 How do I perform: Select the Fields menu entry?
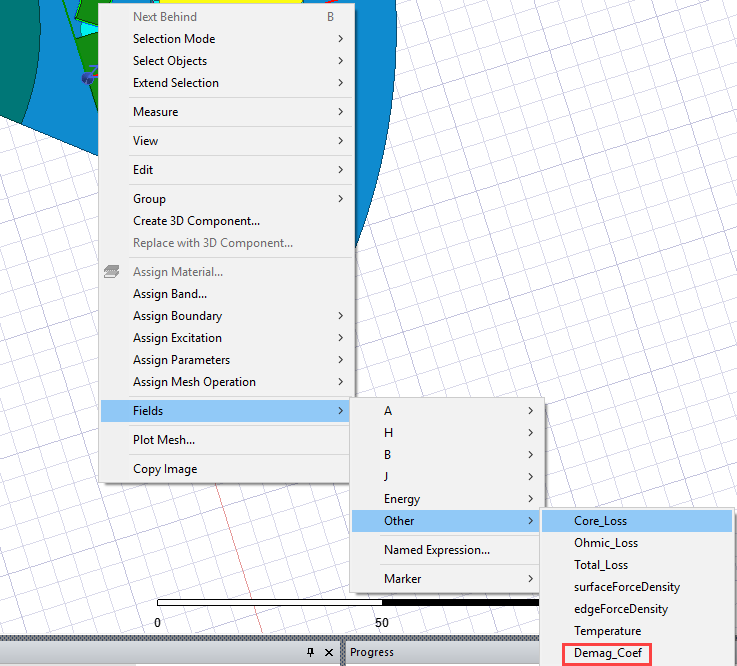click(226, 411)
